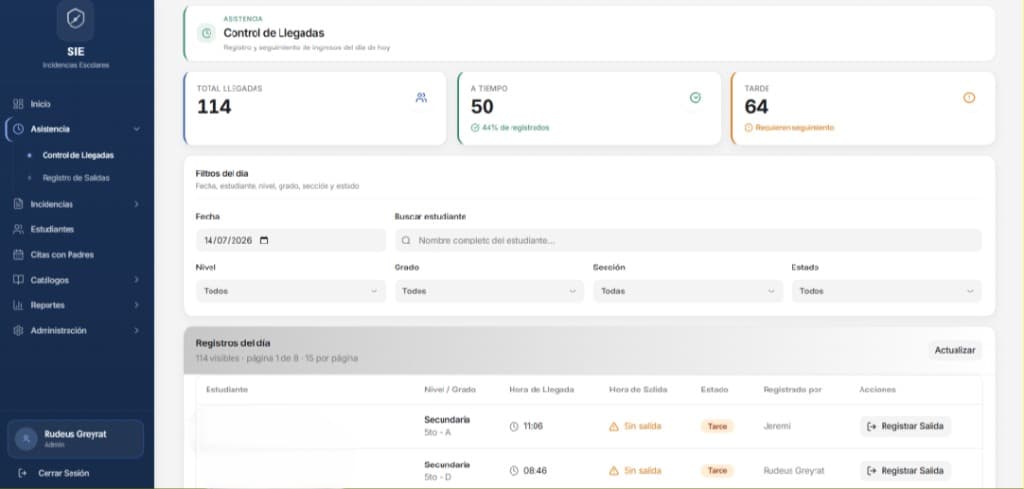The height and width of the screenshot is (489, 1024).
Task: Expand the Reportes submenu chevron
Action: (136, 305)
